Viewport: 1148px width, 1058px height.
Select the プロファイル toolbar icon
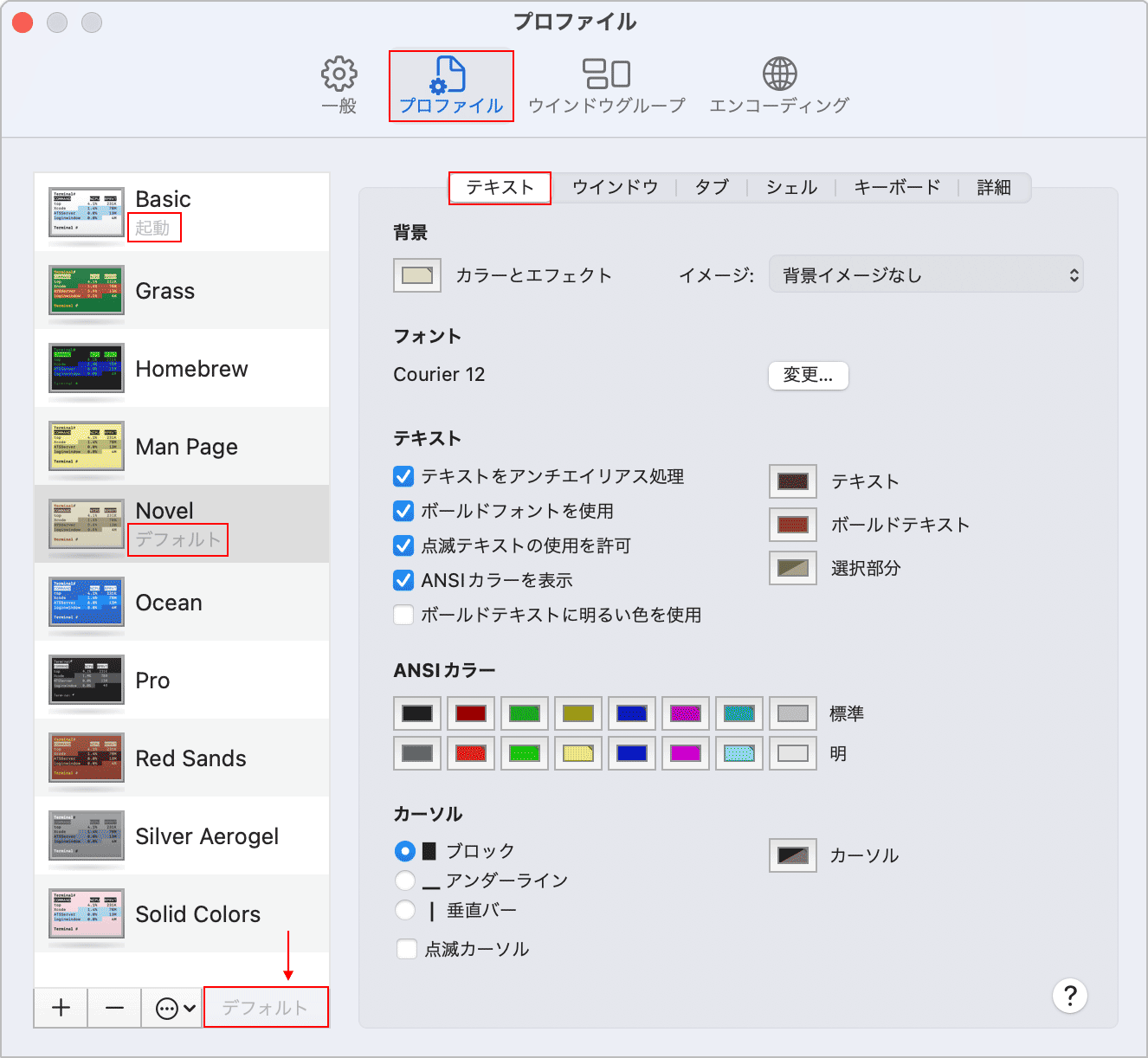pyautogui.click(x=451, y=85)
